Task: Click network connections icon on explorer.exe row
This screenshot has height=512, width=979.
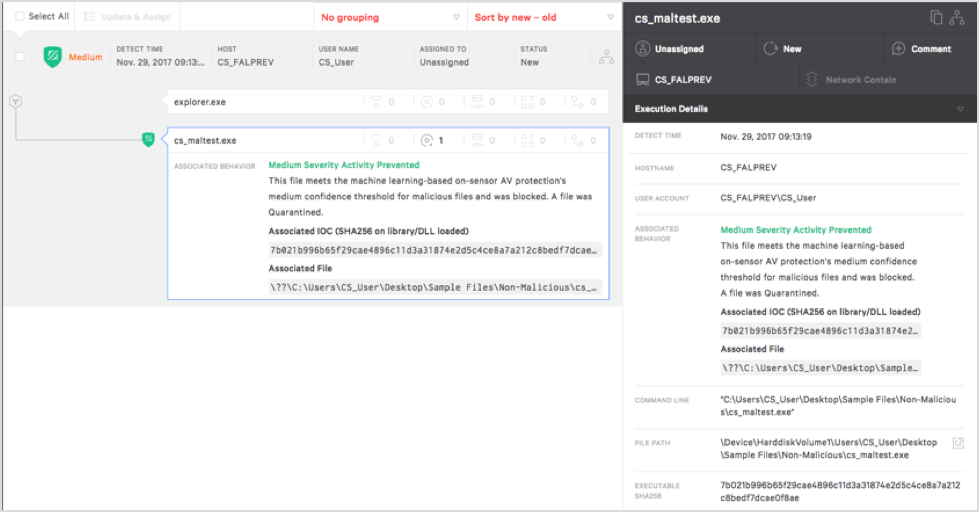Action: tap(376, 102)
